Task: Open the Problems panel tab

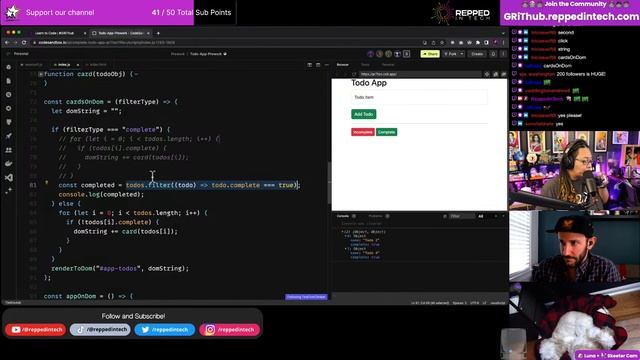Action: [375, 216]
